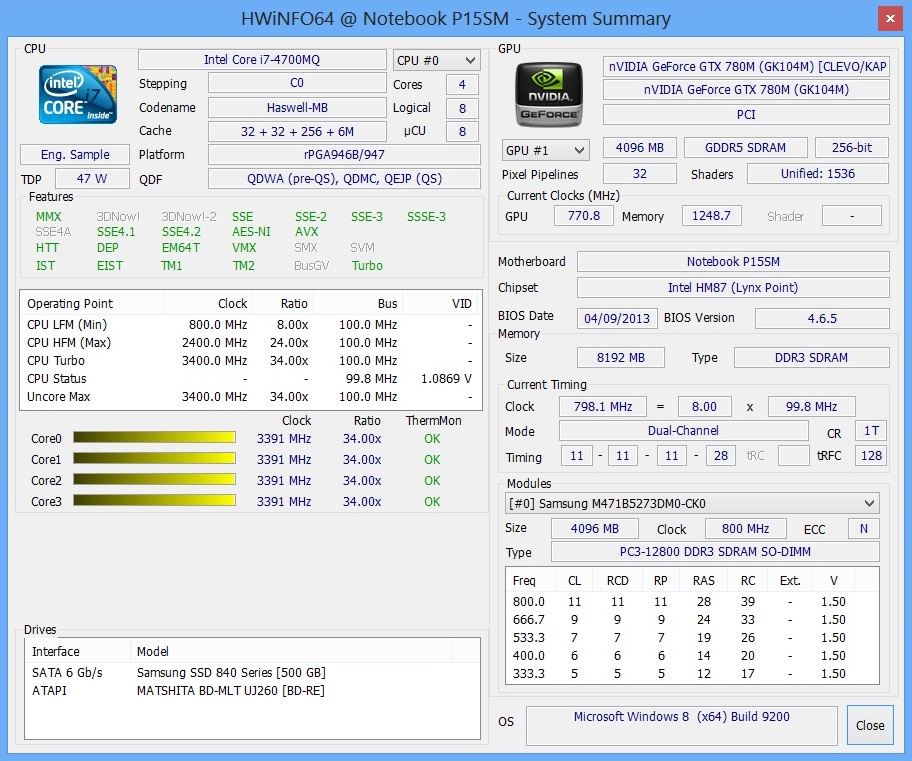The image size is (912, 761).
Task: Click the Unified: 1536 shaders field
Action: [818, 173]
